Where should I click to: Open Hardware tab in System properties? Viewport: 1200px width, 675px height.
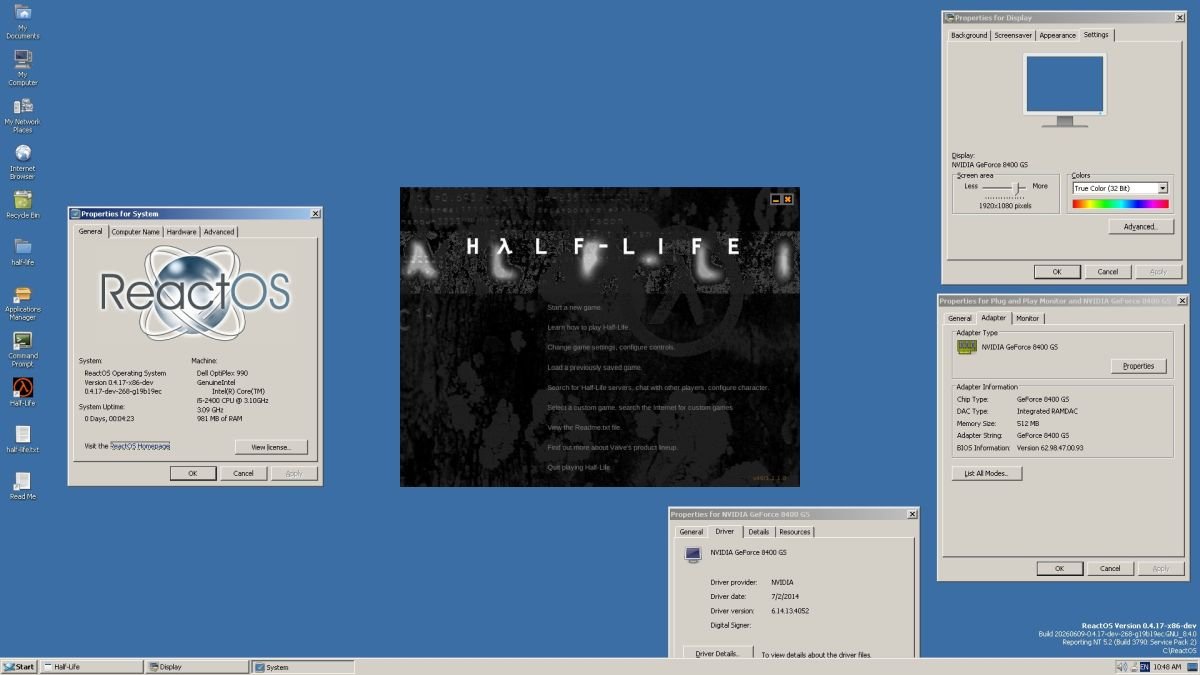click(x=181, y=232)
